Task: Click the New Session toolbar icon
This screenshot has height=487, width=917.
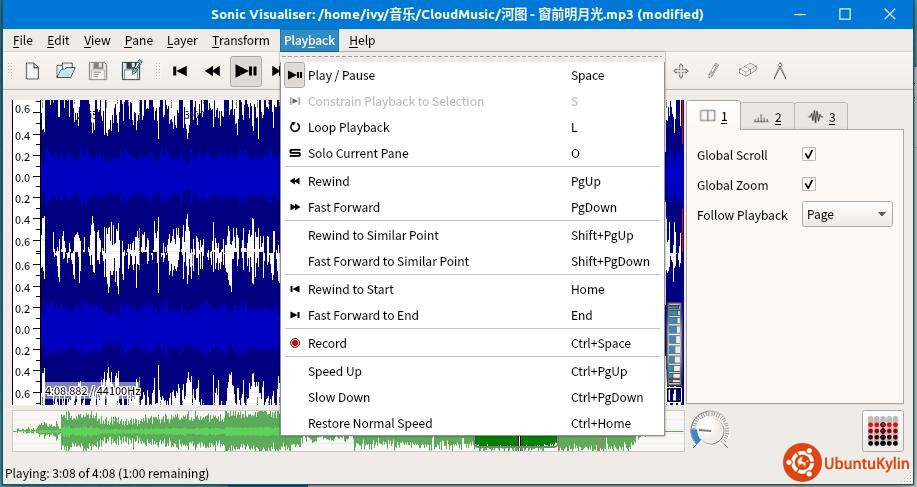Action: 33,71
